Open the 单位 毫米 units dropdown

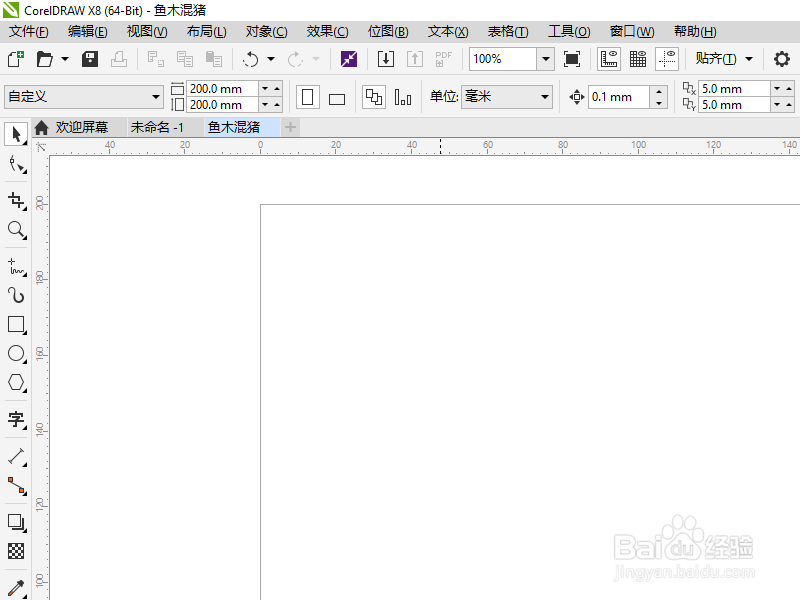click(507, 96)
